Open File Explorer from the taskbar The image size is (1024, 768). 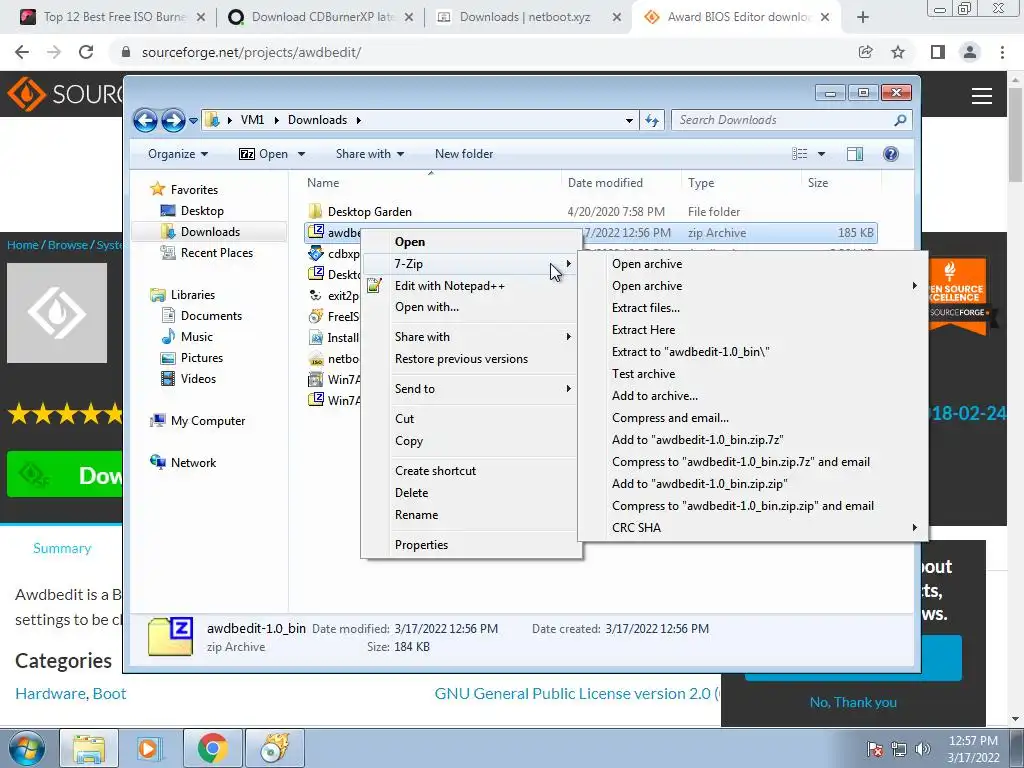coord(89,748)
